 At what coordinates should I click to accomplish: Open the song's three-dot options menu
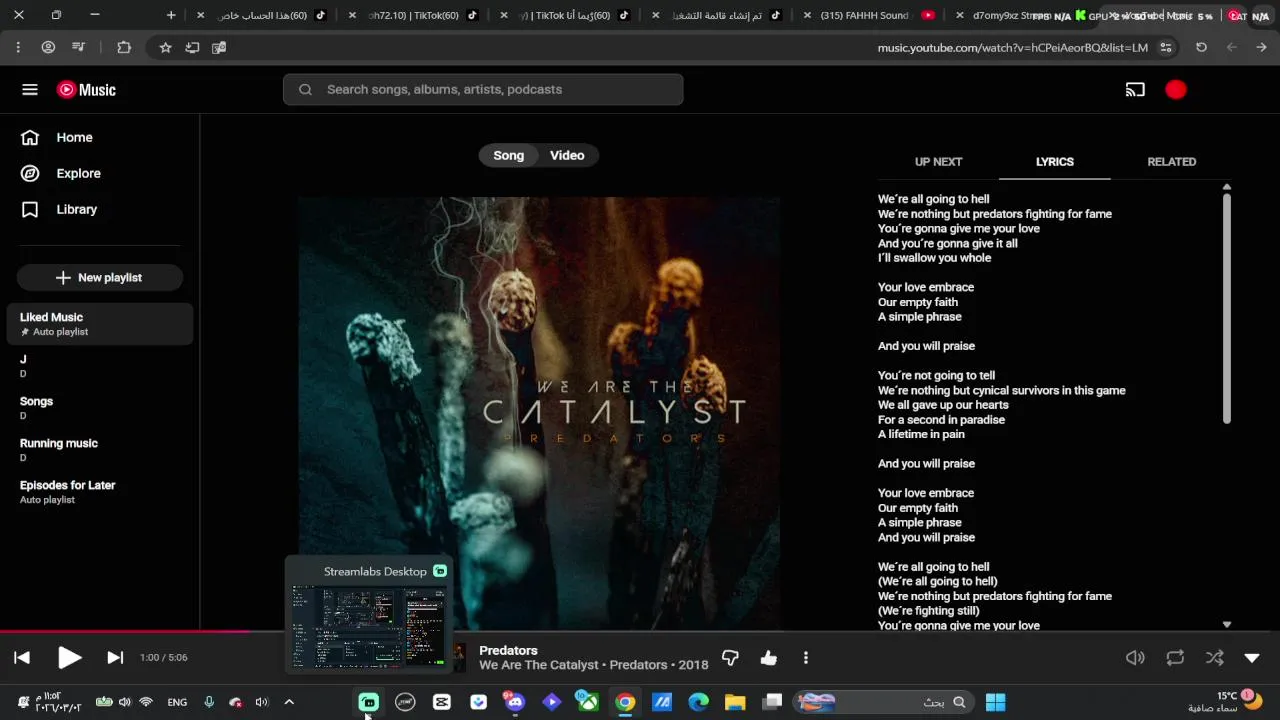pos(806,658)
